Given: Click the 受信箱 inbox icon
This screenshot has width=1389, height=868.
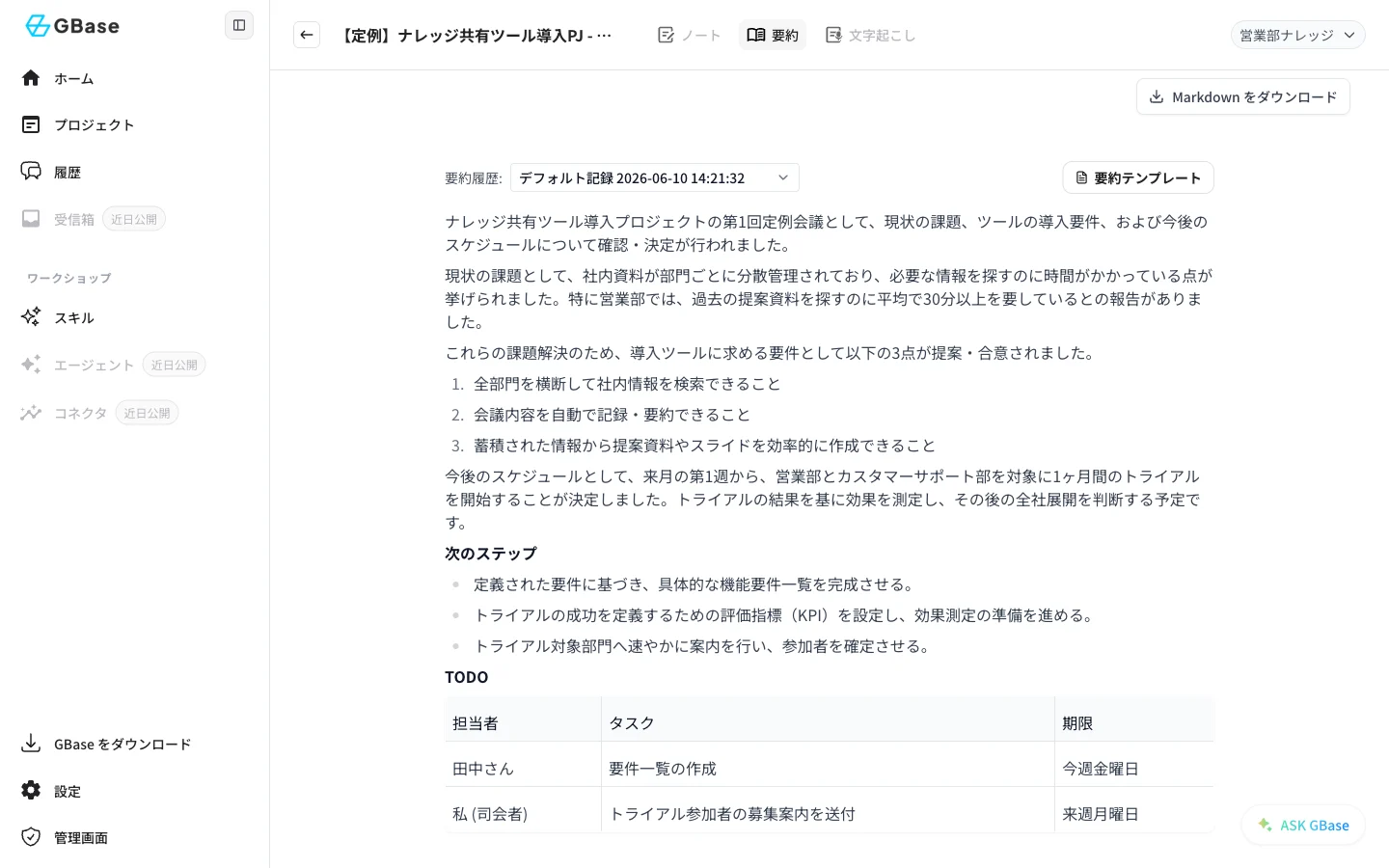Looking at the screenshot, I should point(31,219).
